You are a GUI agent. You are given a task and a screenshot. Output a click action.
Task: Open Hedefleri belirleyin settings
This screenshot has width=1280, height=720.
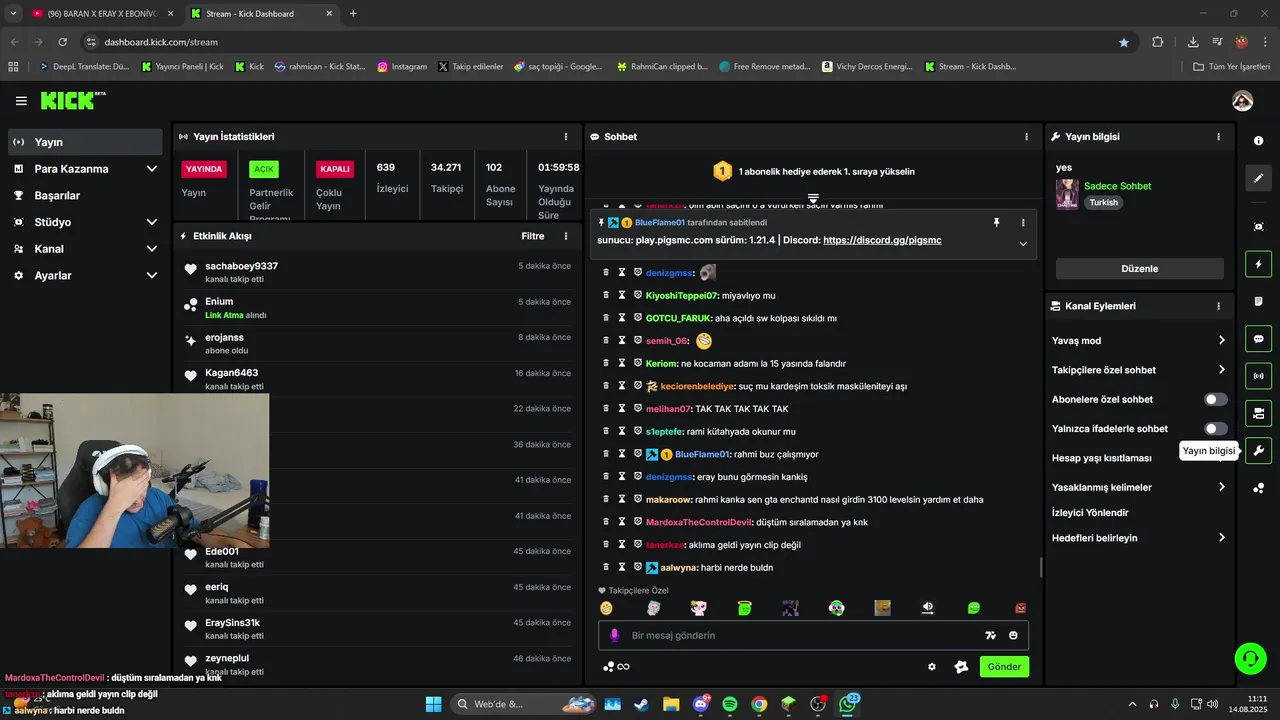[x=1139, y=538]
